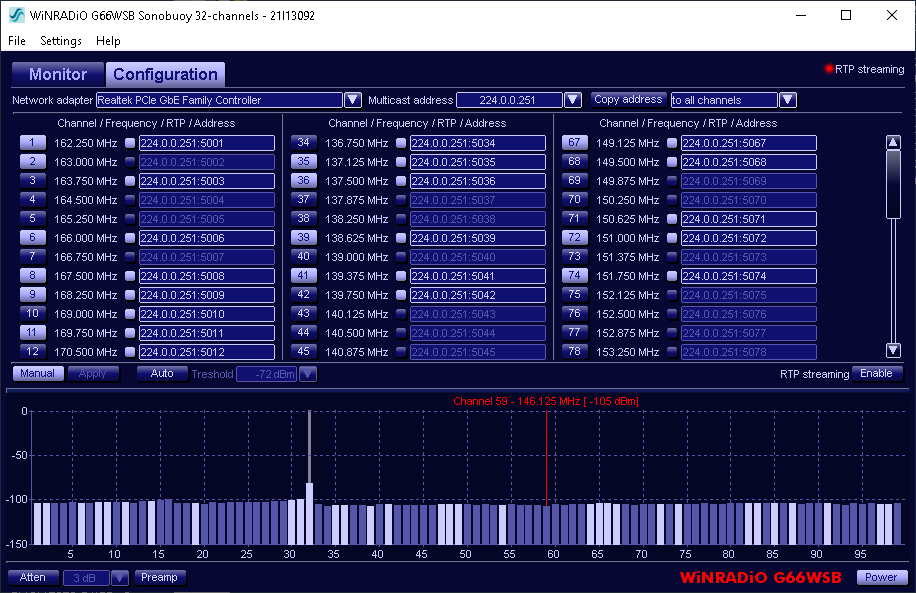Open the attenuator 3 dB dropdown
This screenshot has width=916, height=593.
tap(120, 577)
